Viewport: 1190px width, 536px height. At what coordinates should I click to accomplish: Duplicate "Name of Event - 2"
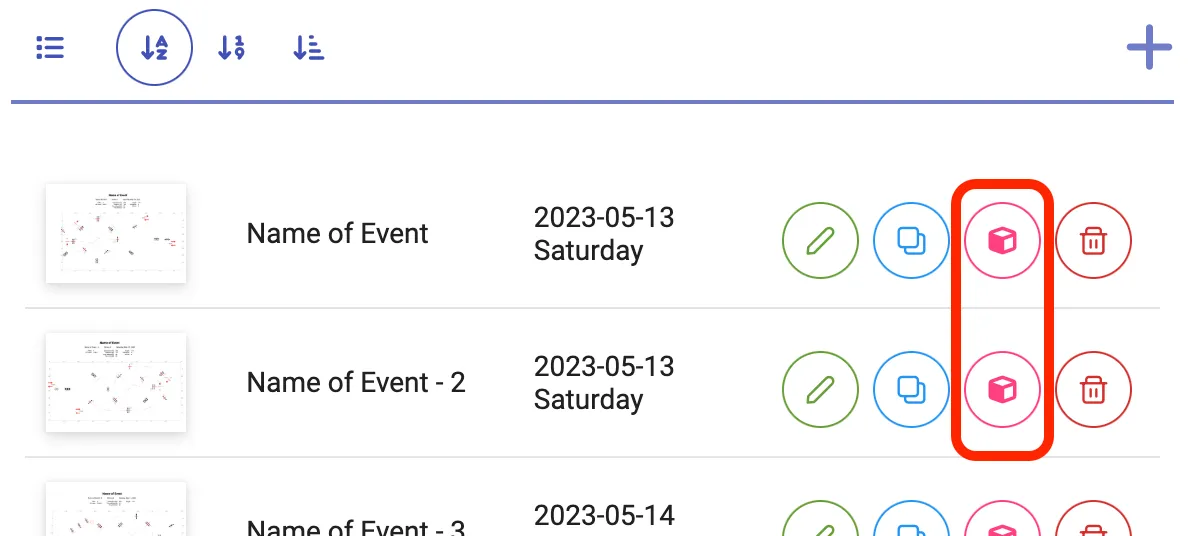tap(911, 389)
